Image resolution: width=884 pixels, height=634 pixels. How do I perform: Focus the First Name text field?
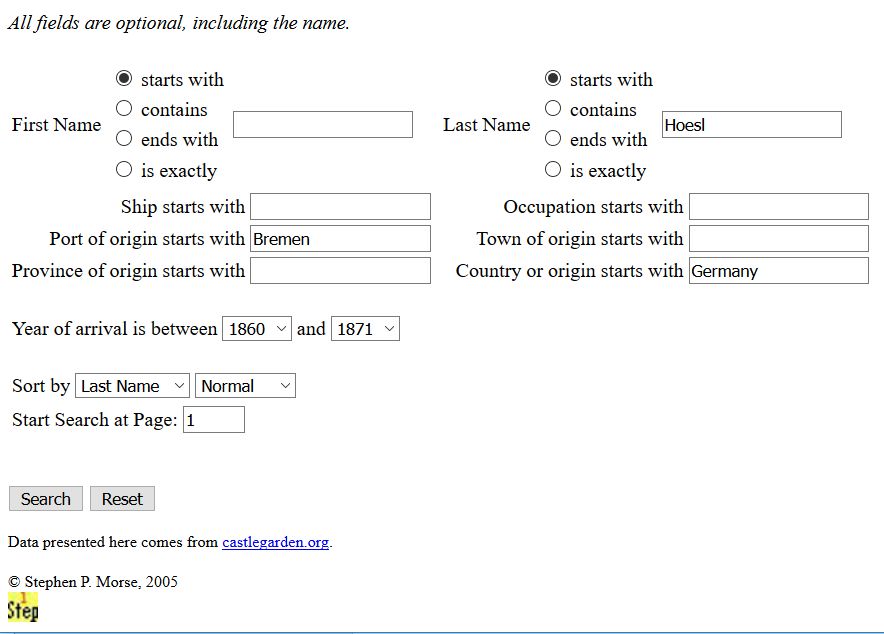[x=323, y=125]
